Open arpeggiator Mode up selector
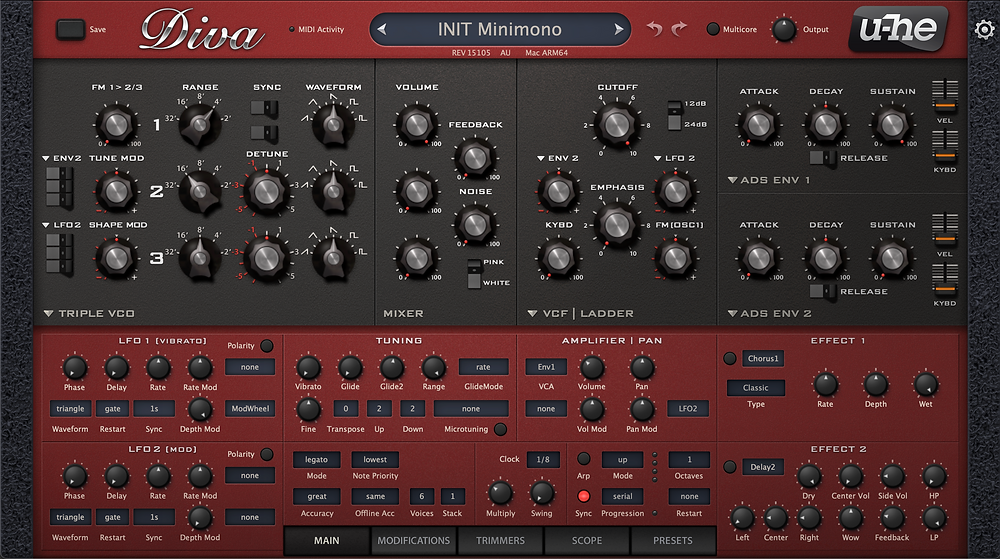The height and width of the screenshot is (559, 1000). click(622, 459)
